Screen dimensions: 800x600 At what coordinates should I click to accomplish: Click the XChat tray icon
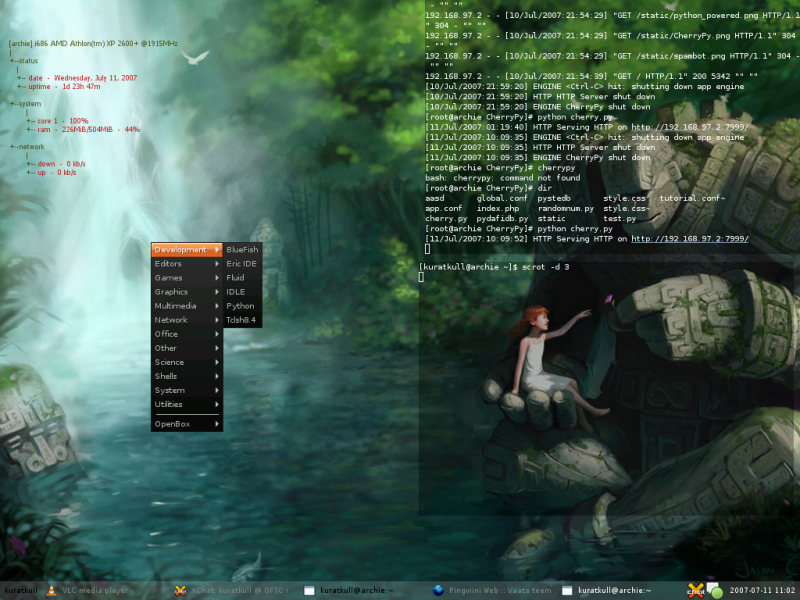pyautogui.click(x=696, y=590)
